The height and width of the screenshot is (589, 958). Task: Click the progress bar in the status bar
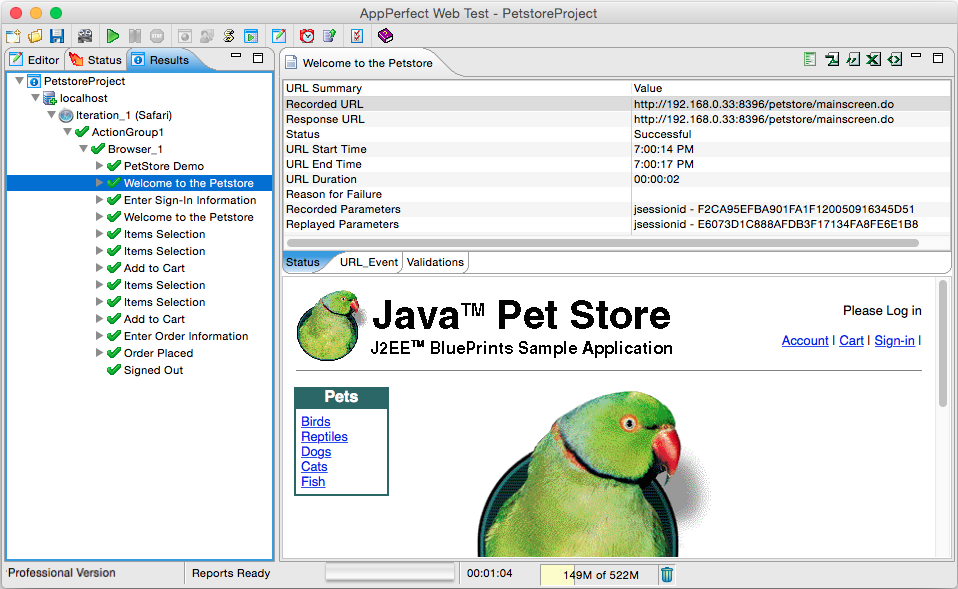pos(390,573)
